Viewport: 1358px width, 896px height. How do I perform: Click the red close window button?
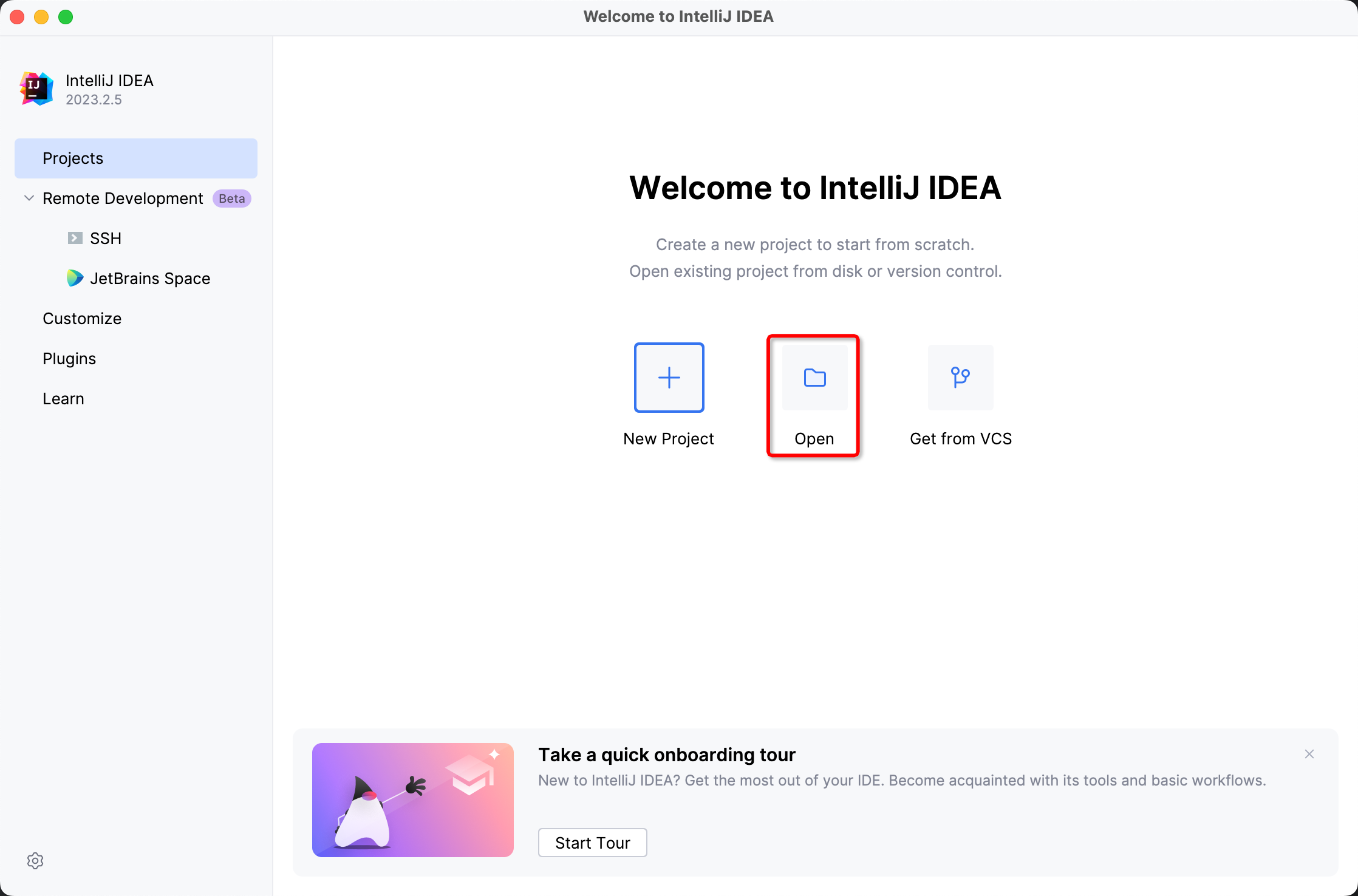coord(17,17)
